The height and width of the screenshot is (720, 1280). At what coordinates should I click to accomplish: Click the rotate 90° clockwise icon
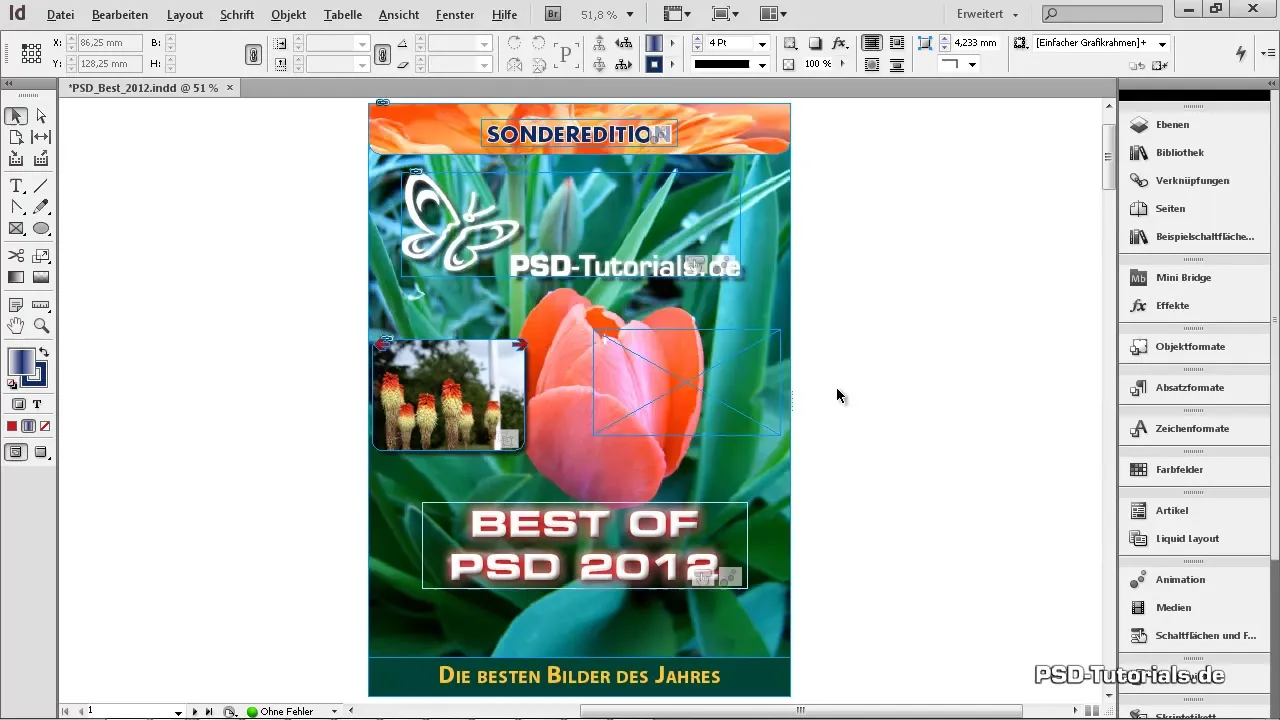pos(514,44)
